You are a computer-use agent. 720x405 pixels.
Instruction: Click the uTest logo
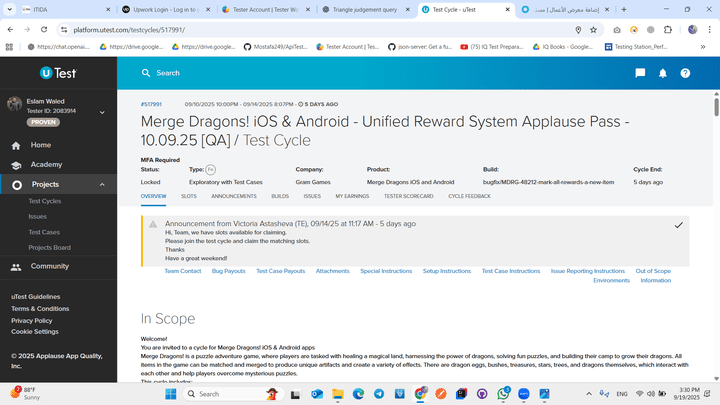coord(58,73)
